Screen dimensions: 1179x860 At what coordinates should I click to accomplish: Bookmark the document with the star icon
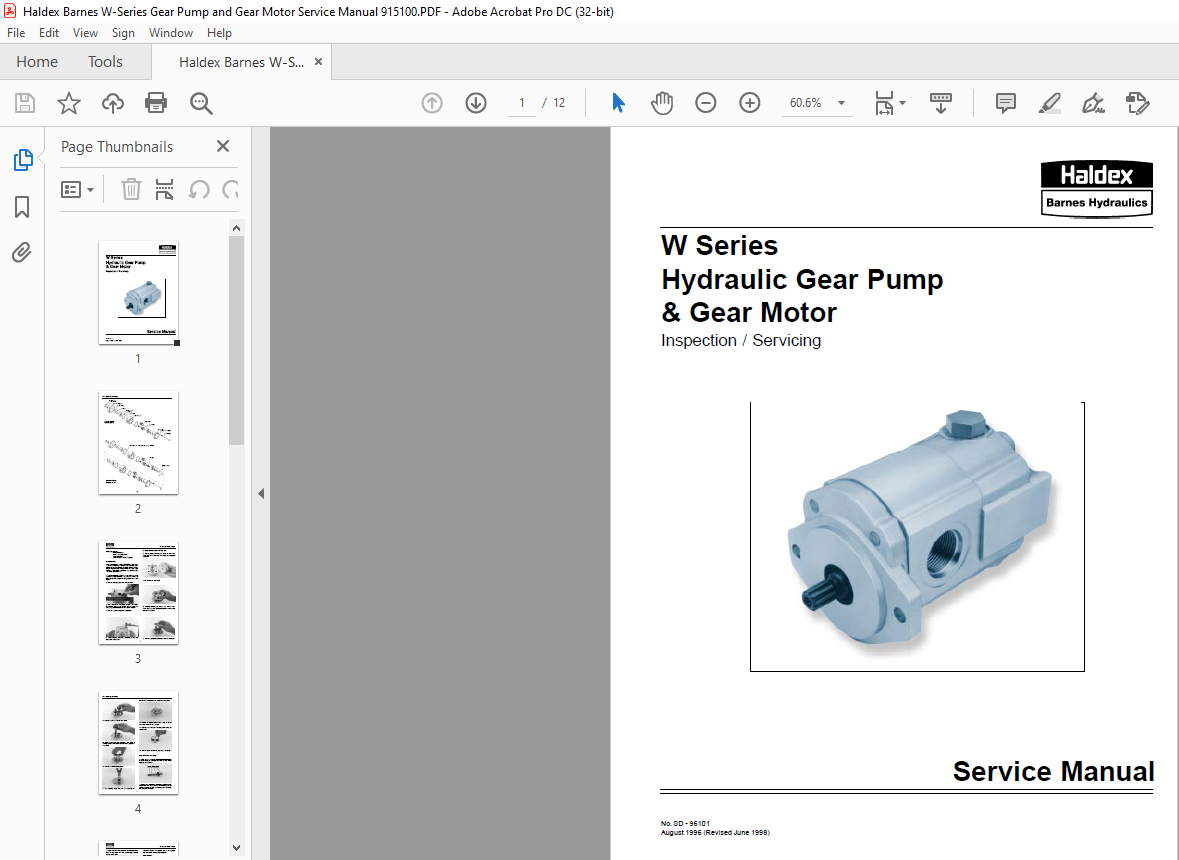[x=68, y=103]
